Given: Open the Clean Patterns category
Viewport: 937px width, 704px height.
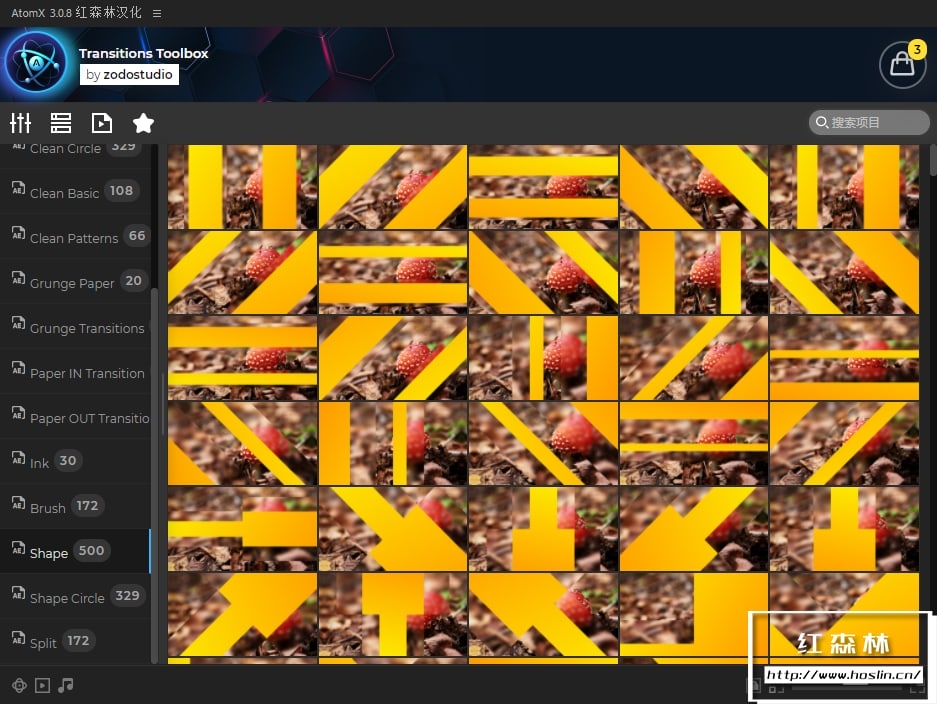Looking at the screenshot, I should click(75, 237).
